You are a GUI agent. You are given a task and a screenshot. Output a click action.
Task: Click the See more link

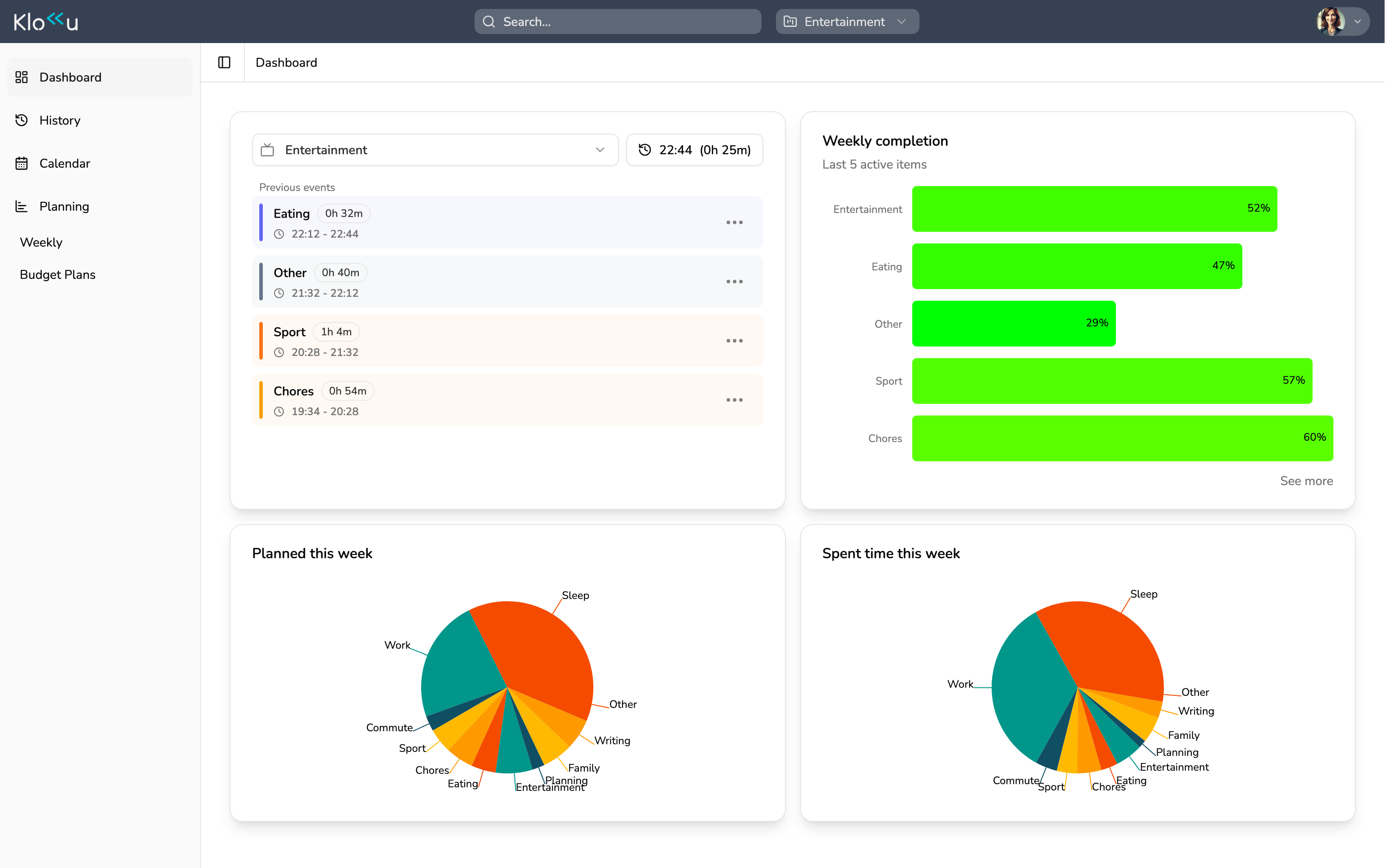pos(1307,481)
